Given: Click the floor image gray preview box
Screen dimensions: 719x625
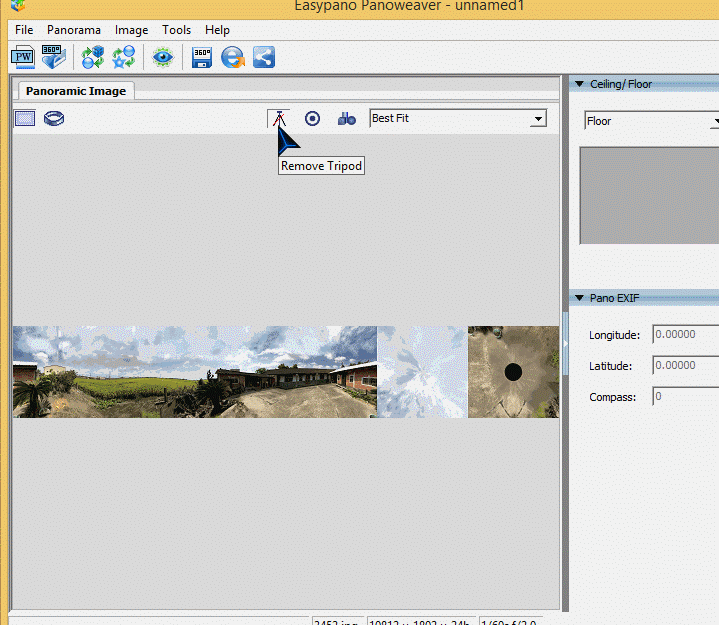Looking at the screenshot, I should coord(650,195).
